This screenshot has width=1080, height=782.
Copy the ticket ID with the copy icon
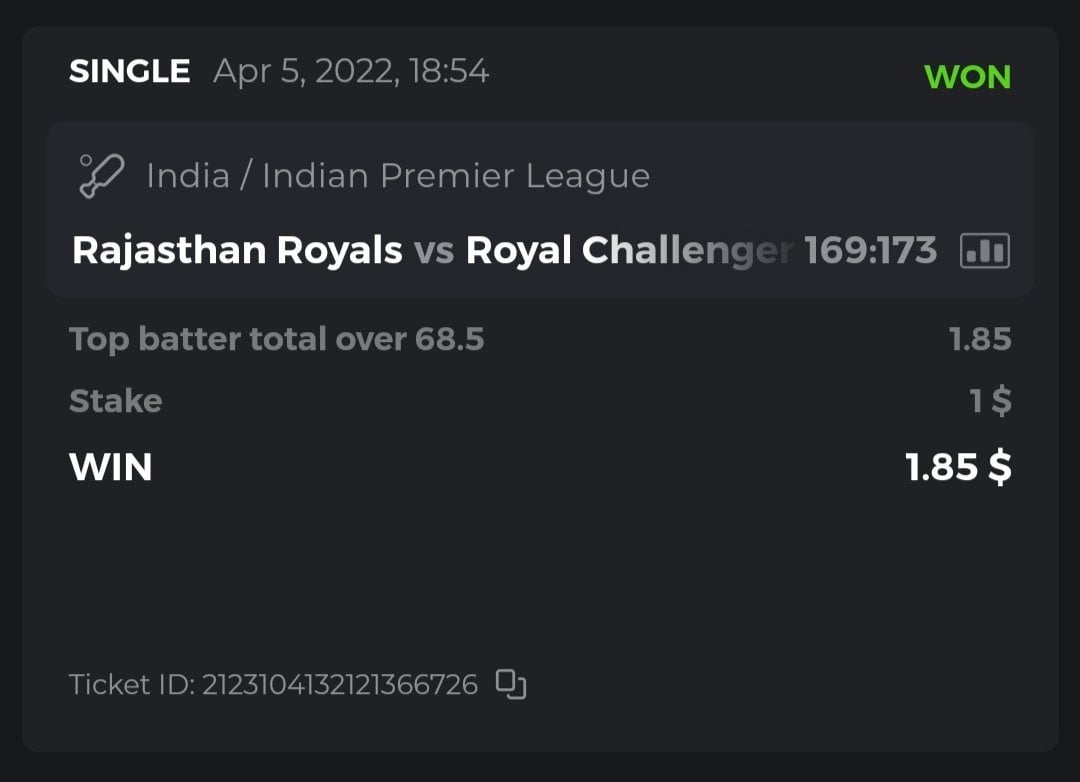[511, 684]
